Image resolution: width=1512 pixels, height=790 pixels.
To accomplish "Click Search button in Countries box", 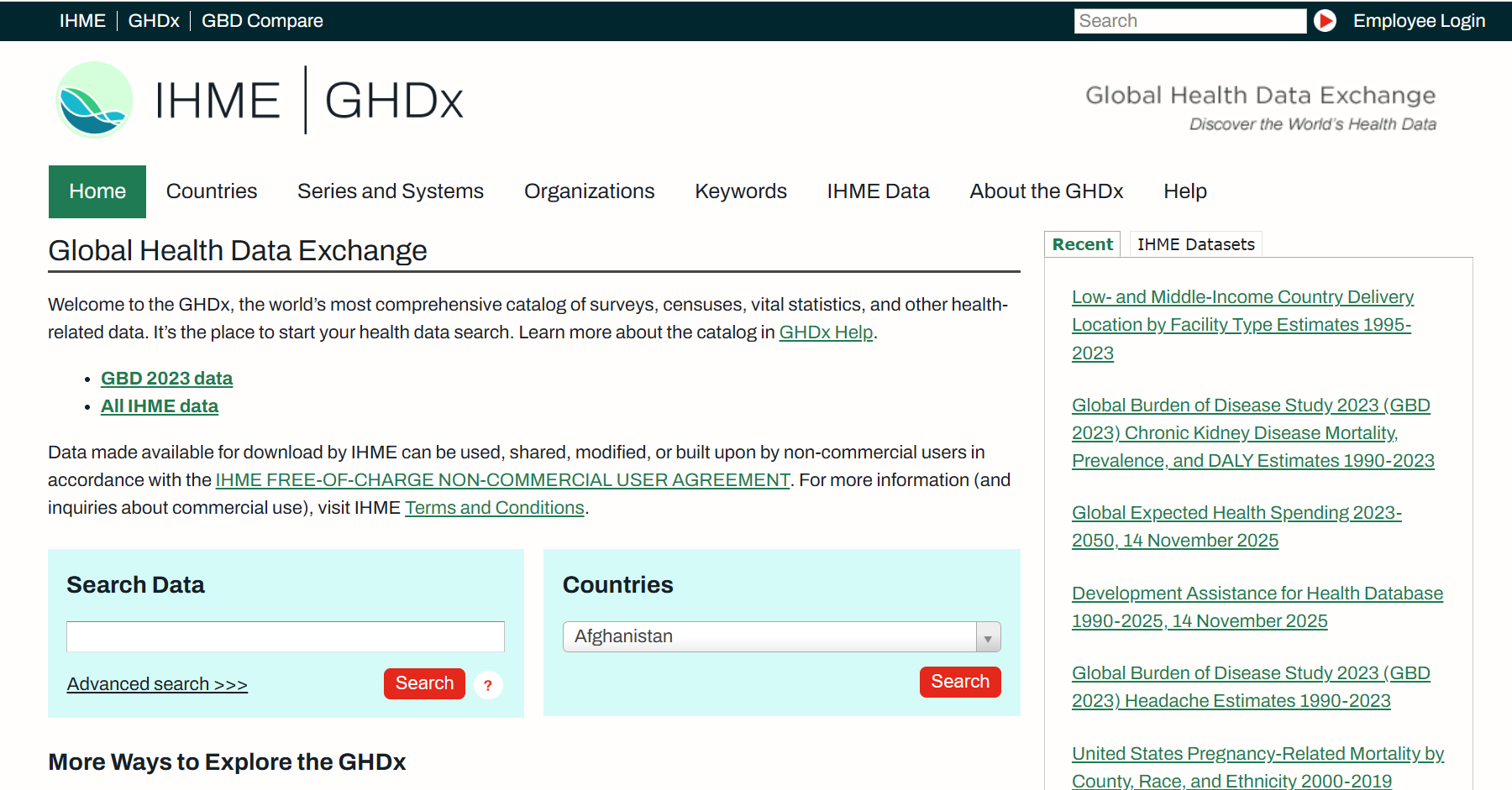I will click(x=960, y=682).
